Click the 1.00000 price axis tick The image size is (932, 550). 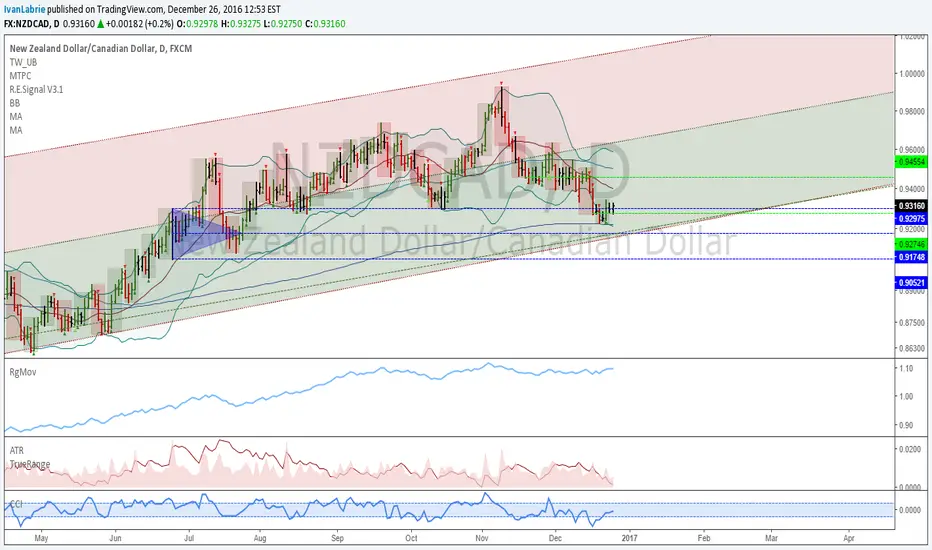(x=912, y=74)
